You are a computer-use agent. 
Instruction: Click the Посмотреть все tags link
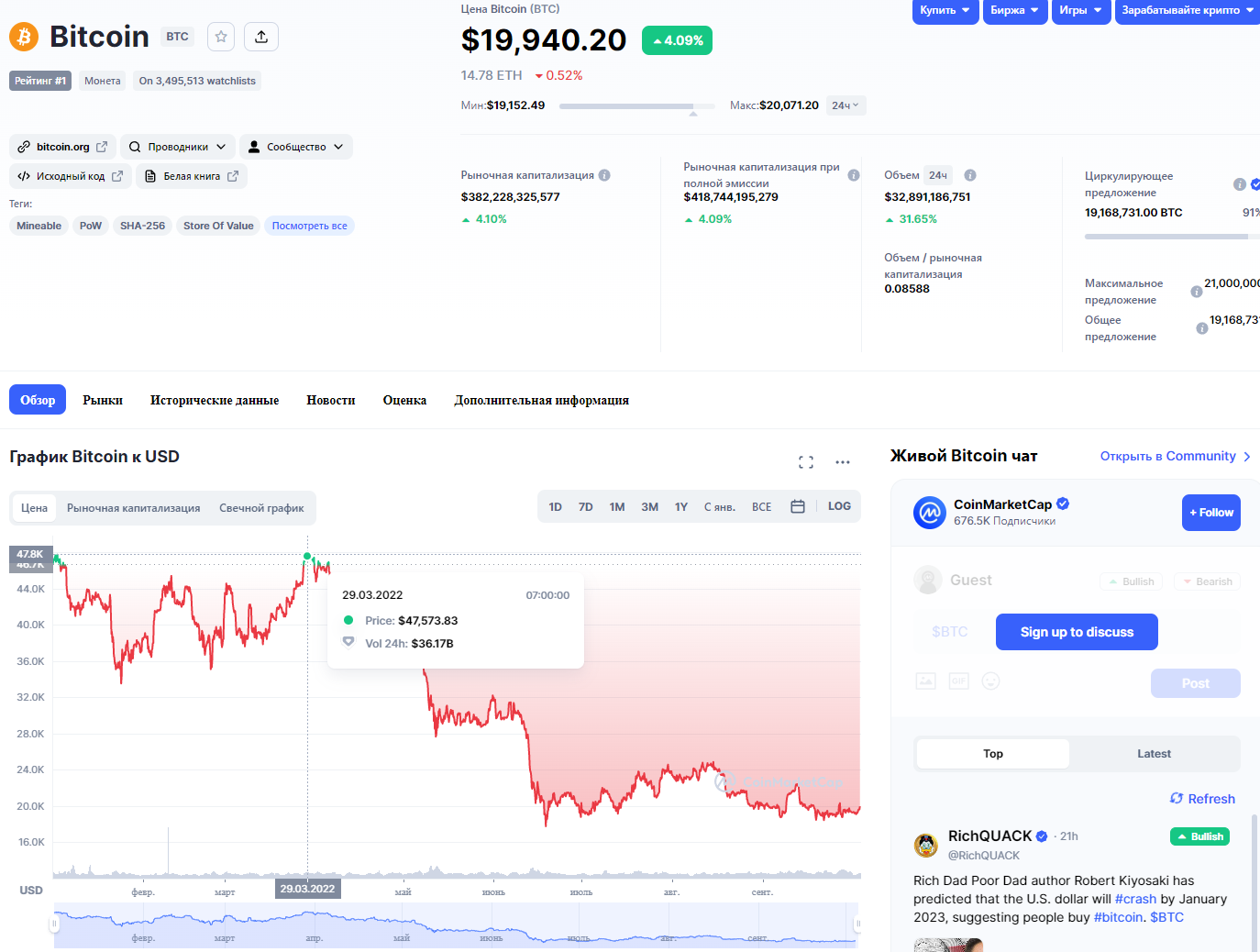coord(309,226)
